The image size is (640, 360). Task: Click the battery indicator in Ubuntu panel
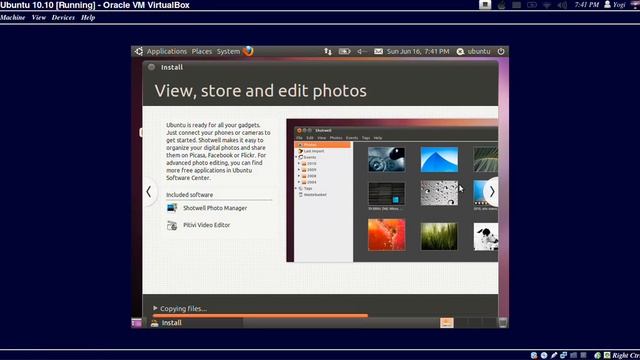(x=344, y=51)
